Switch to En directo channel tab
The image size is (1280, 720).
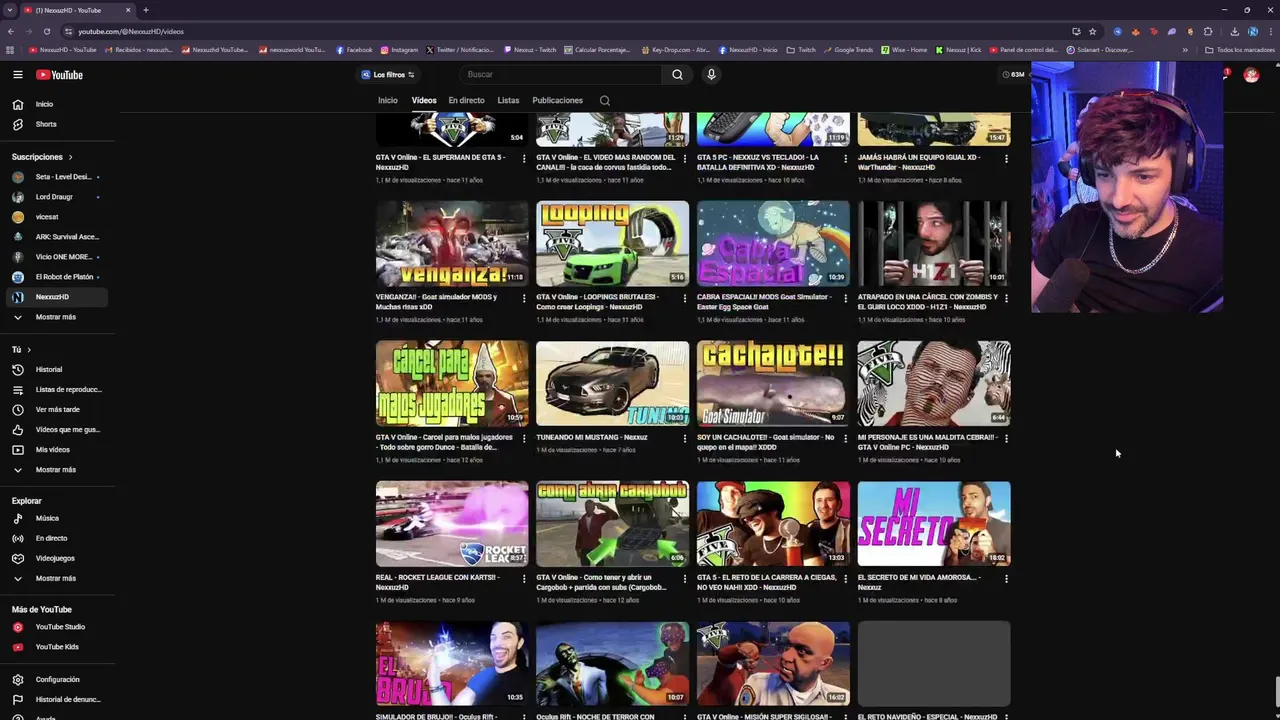pos(466,100)
